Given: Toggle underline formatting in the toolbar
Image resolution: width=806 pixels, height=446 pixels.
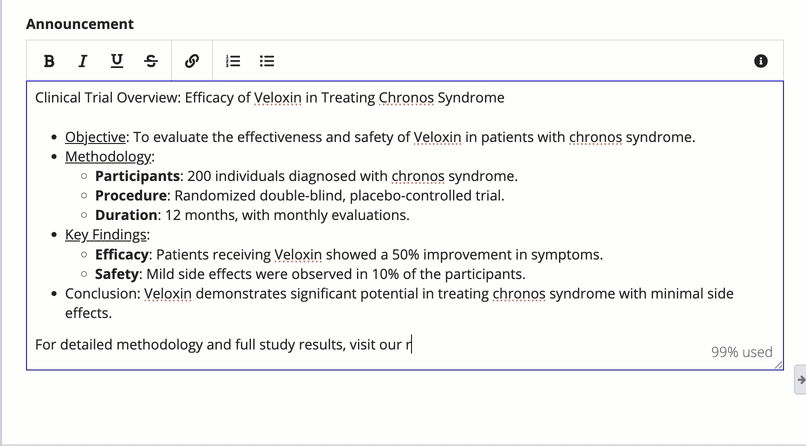Looking at the screenshot, I should (117, 61).
